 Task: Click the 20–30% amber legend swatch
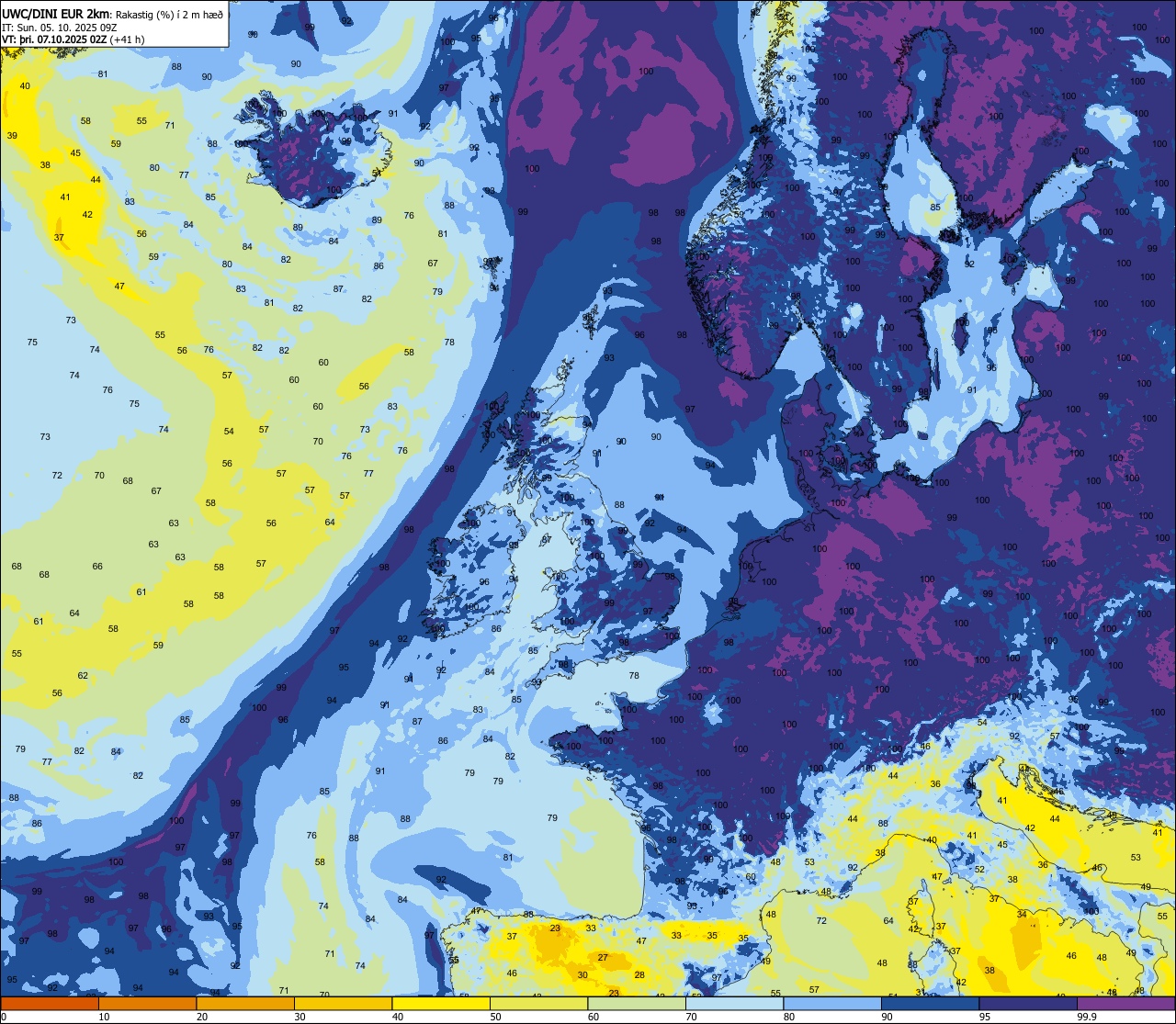(245, 1003)
